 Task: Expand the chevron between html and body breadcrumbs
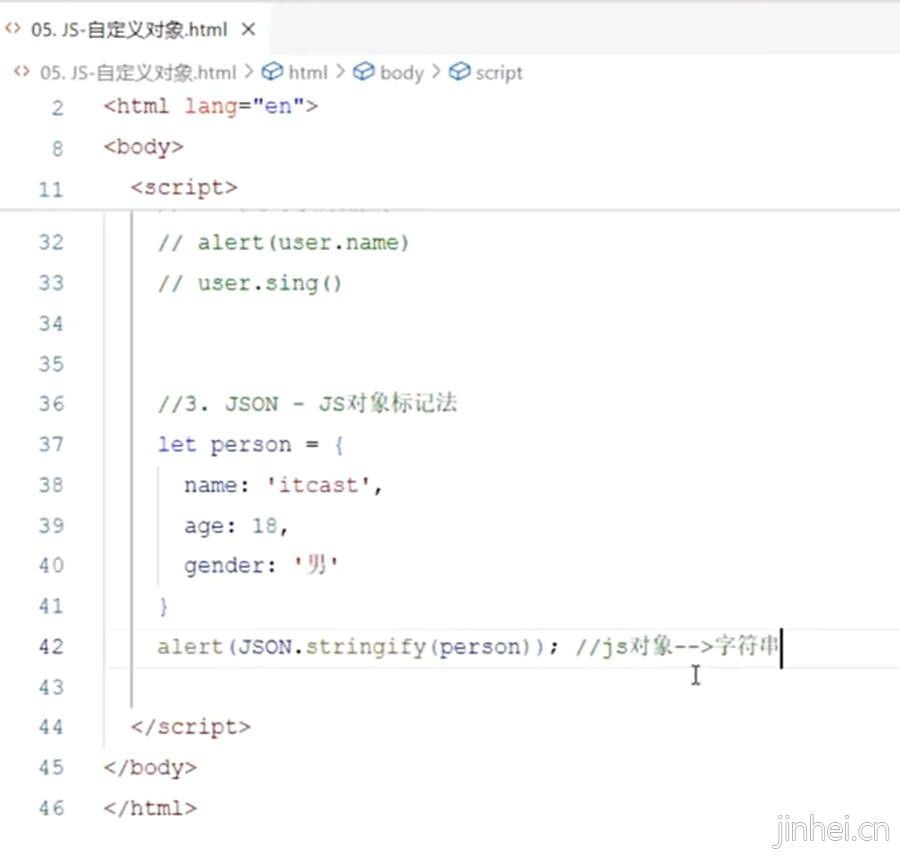[x=340, y=72]
